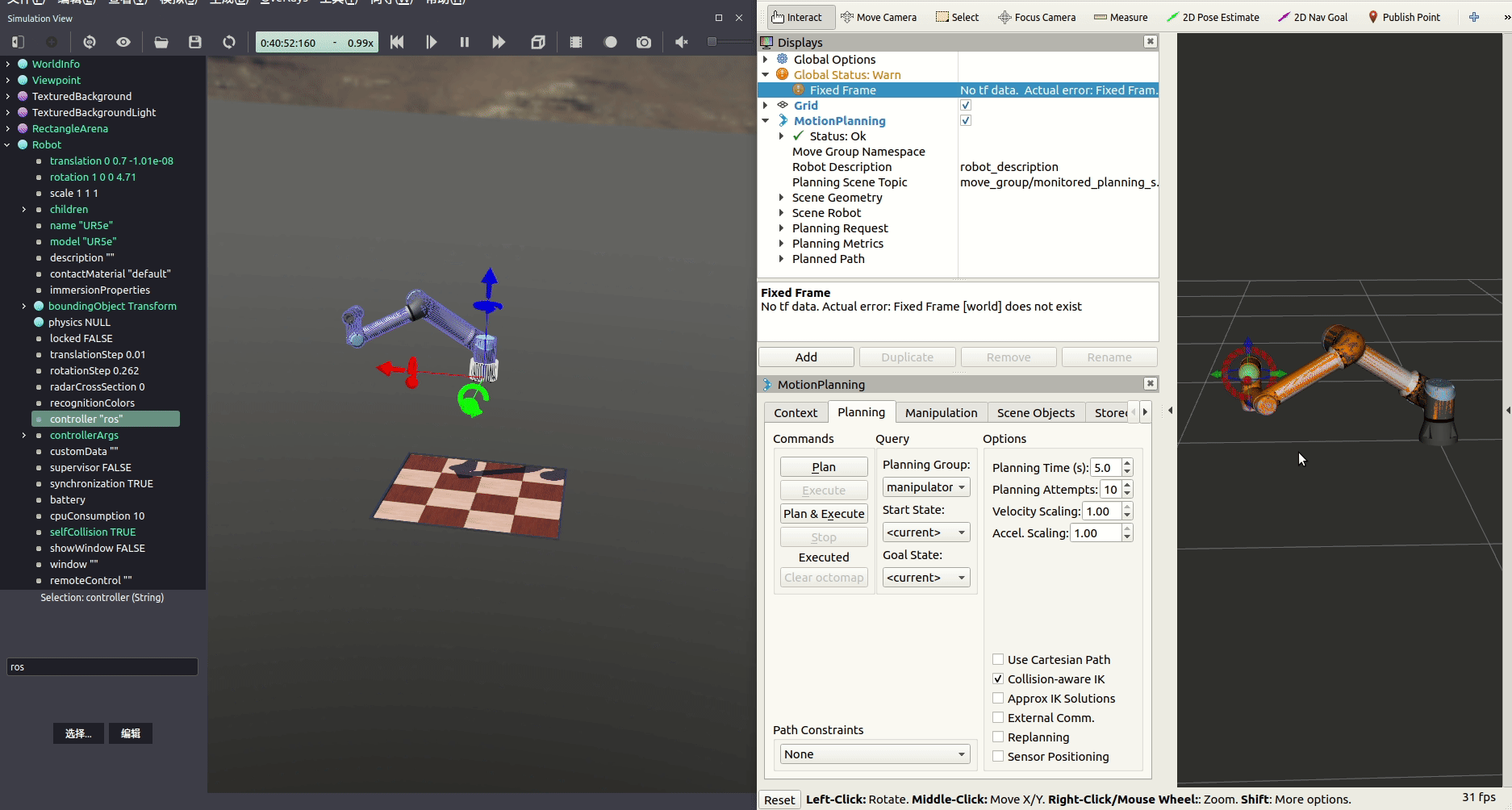Open the Goal State dropdown

tap(926, 577)
